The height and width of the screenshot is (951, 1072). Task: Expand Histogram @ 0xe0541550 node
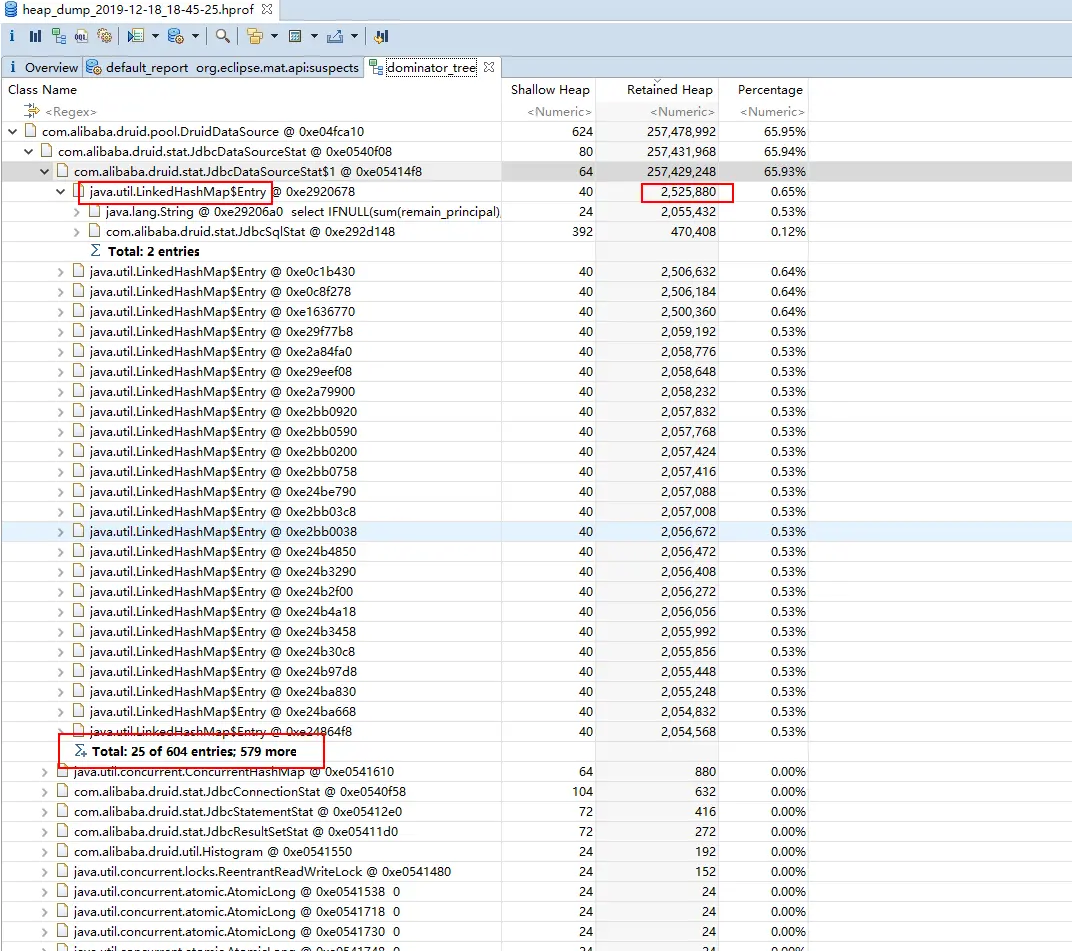(x=44, y=852)
